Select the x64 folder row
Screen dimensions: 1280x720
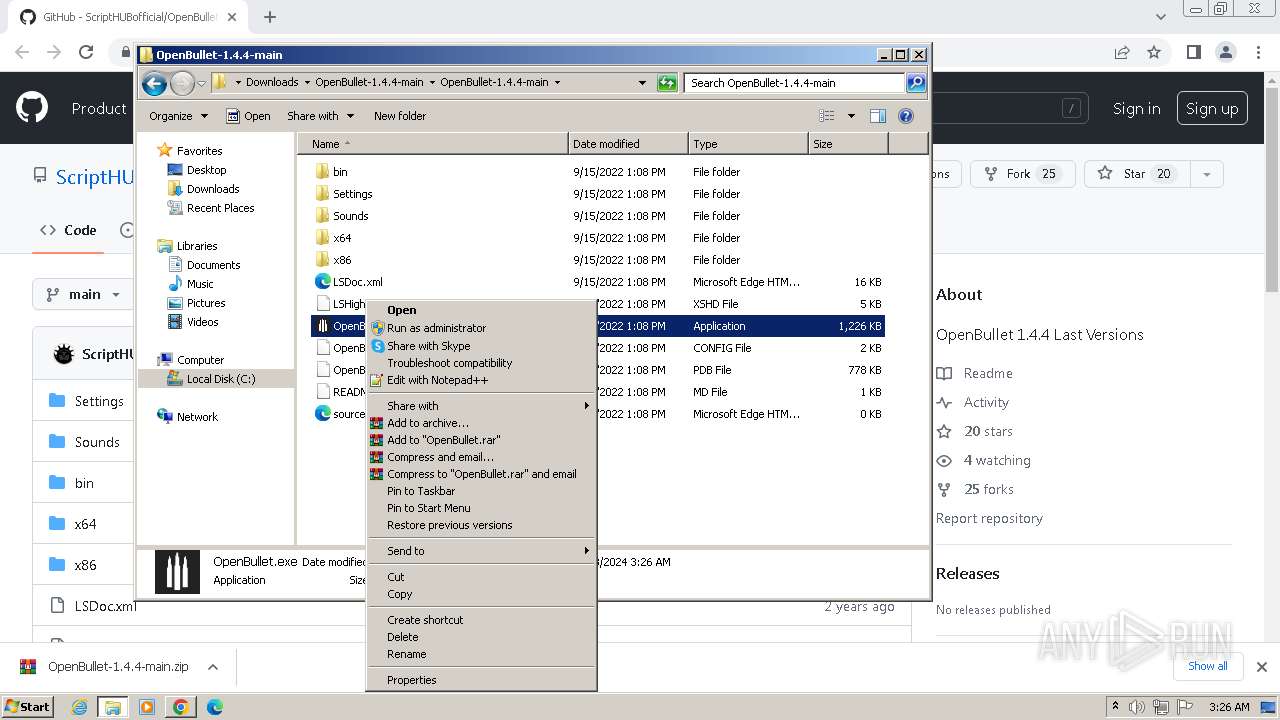click(x=598, y=238)
